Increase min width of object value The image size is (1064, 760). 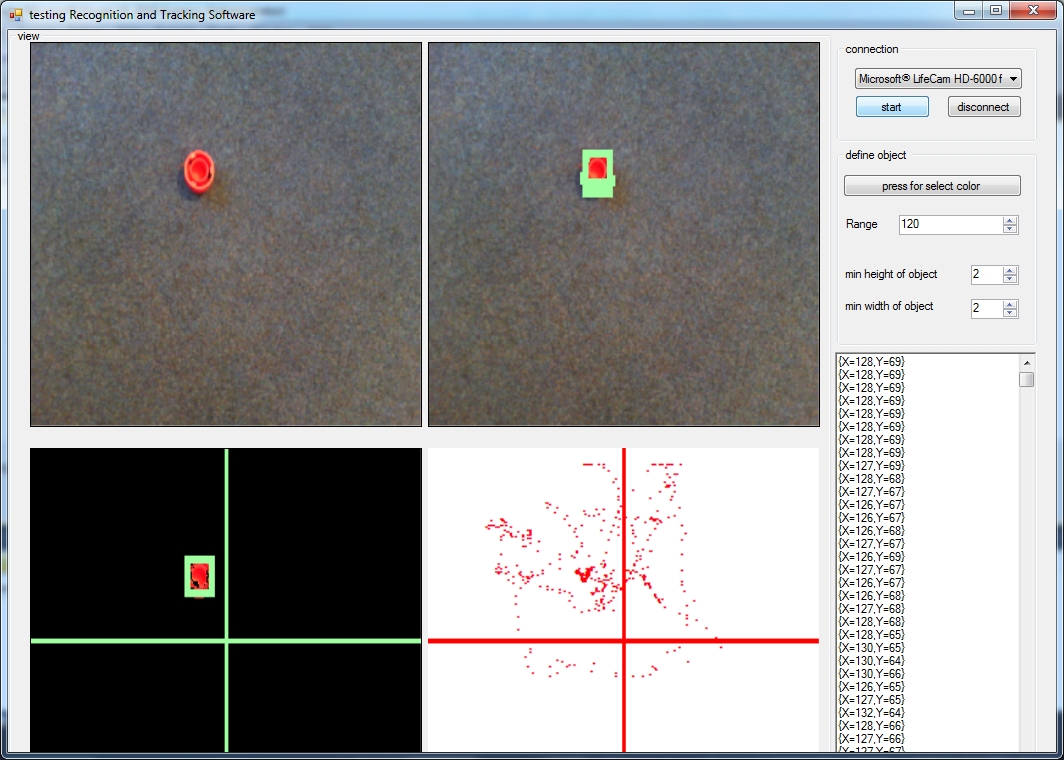[x=1010, y=304]
